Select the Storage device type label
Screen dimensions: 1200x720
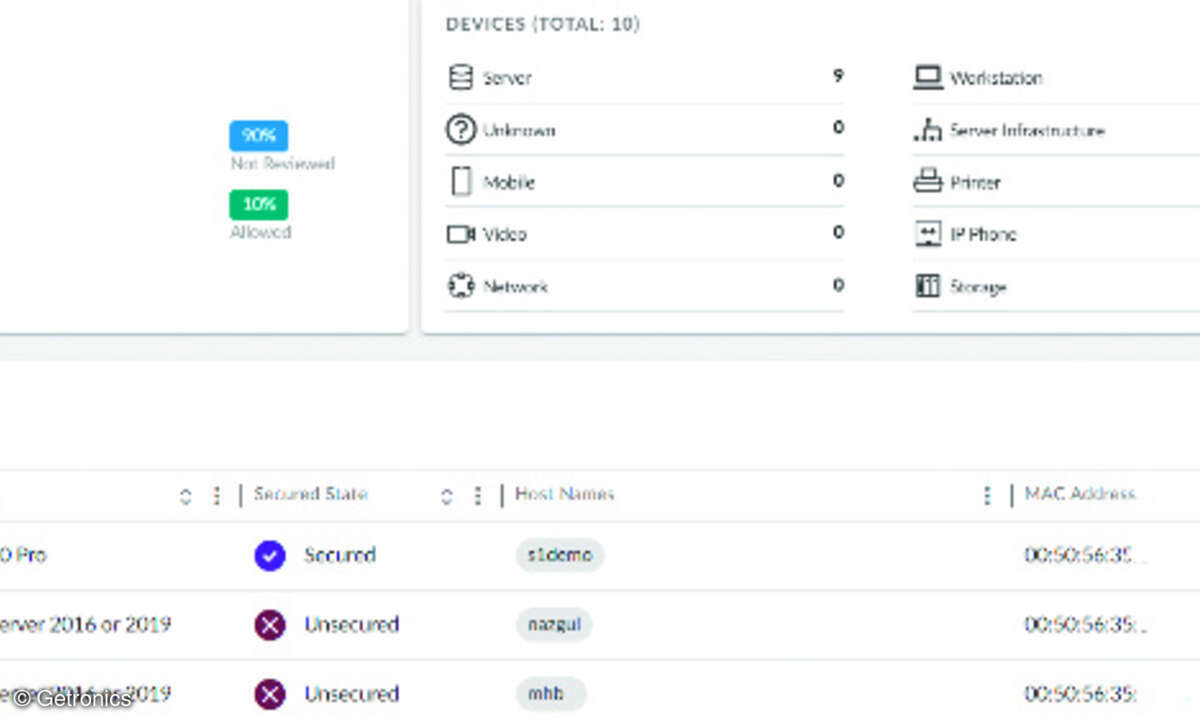978,287
